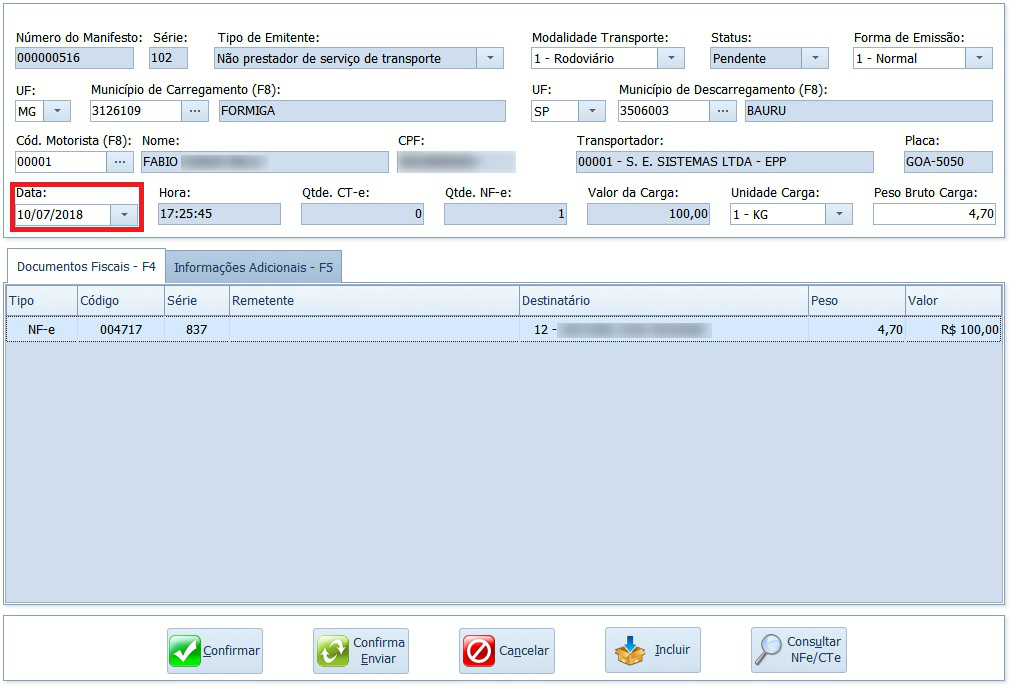Click the red Cancelar prohibition icon
This screenshot has height=685, width=1011.
pos(478,651)
